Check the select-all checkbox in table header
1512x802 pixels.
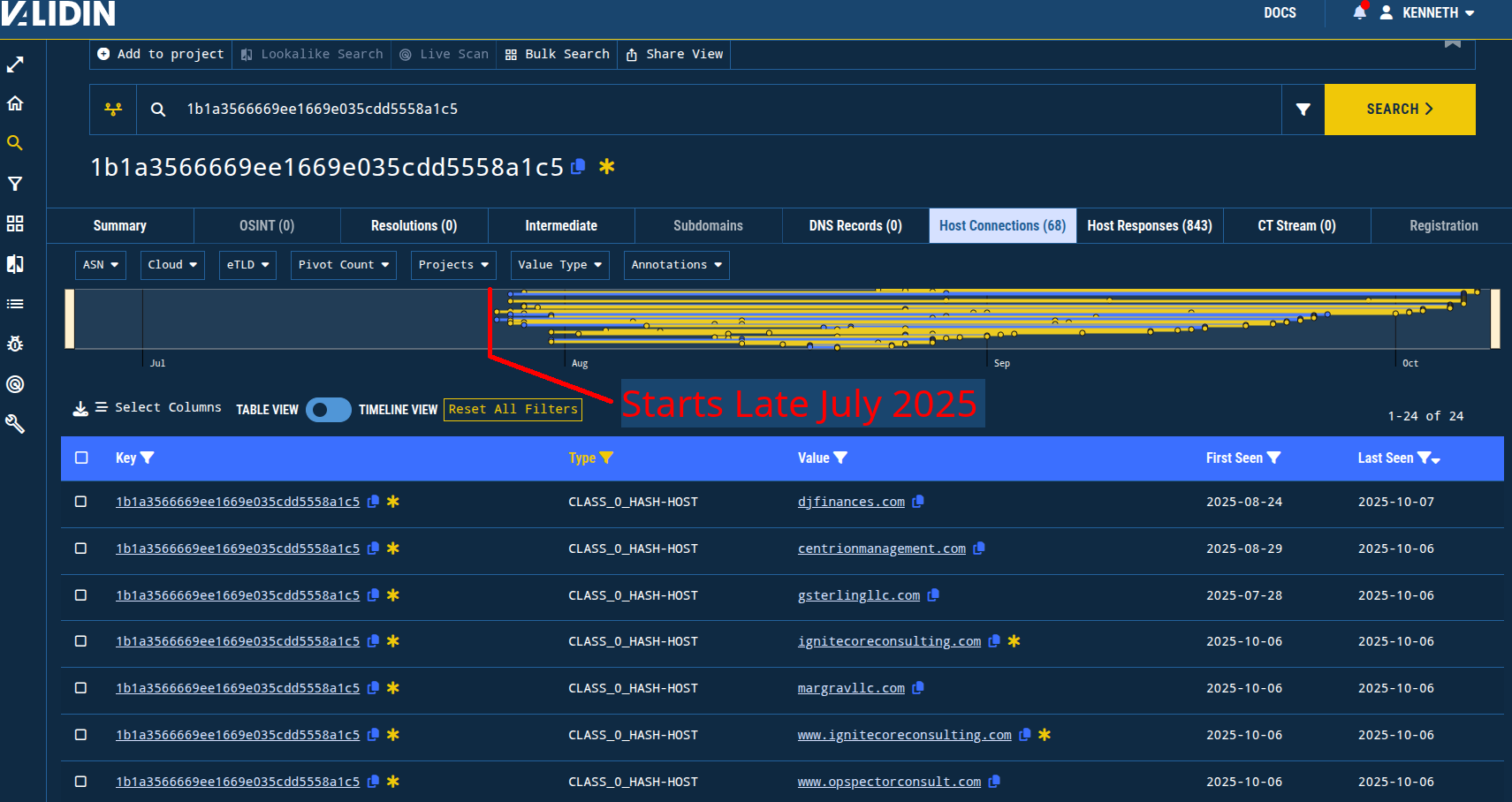click(81, 458)
